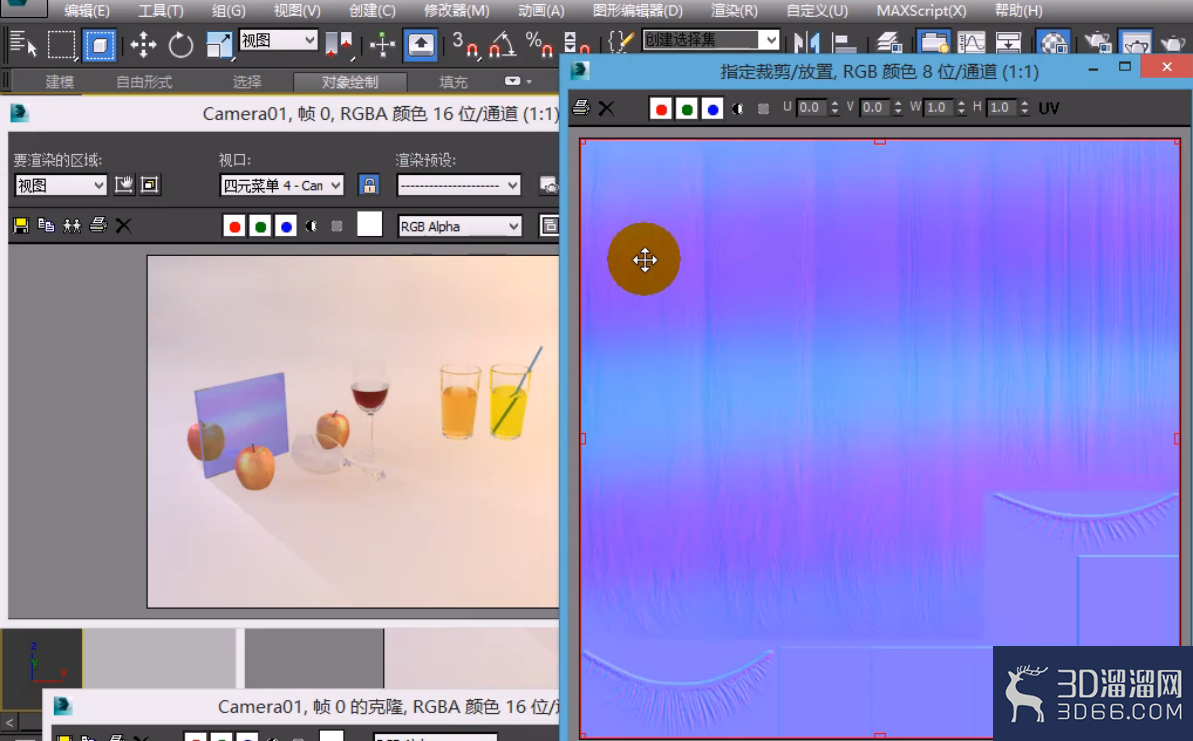This screenshot has height=741, width=1193.
Task: Switch to the 自由形式 ribbon tab
Action: [144, 81]
